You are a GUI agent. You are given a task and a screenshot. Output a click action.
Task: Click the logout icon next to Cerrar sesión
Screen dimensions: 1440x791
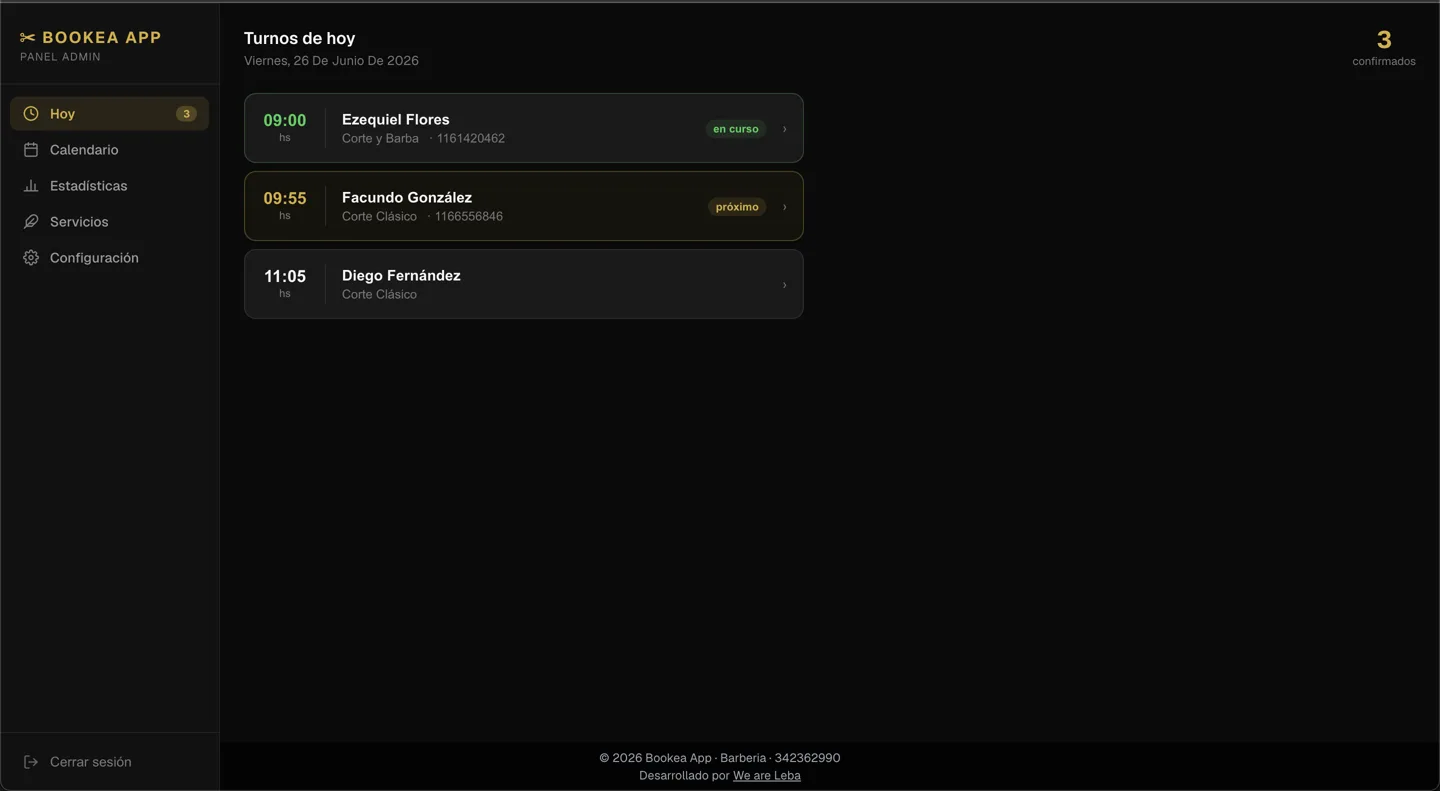pos(31,762)
